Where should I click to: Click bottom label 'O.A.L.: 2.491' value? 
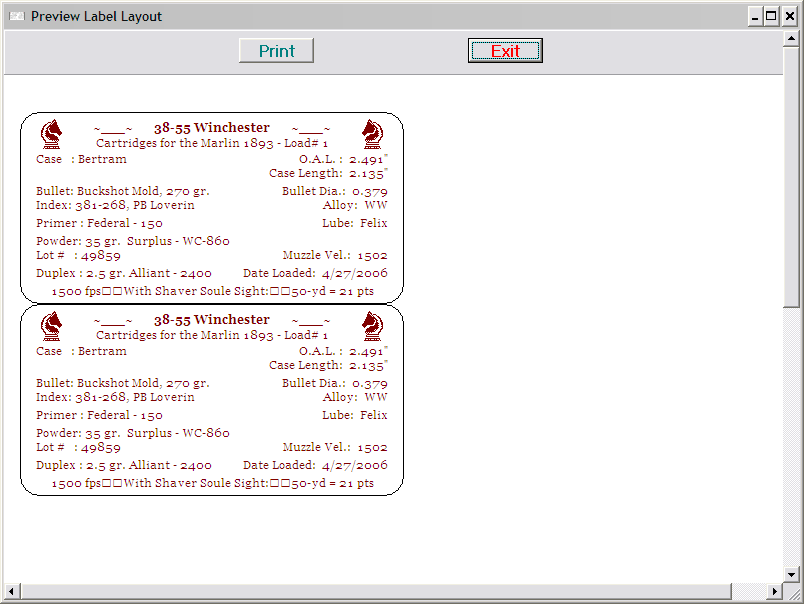pos(343,351)
